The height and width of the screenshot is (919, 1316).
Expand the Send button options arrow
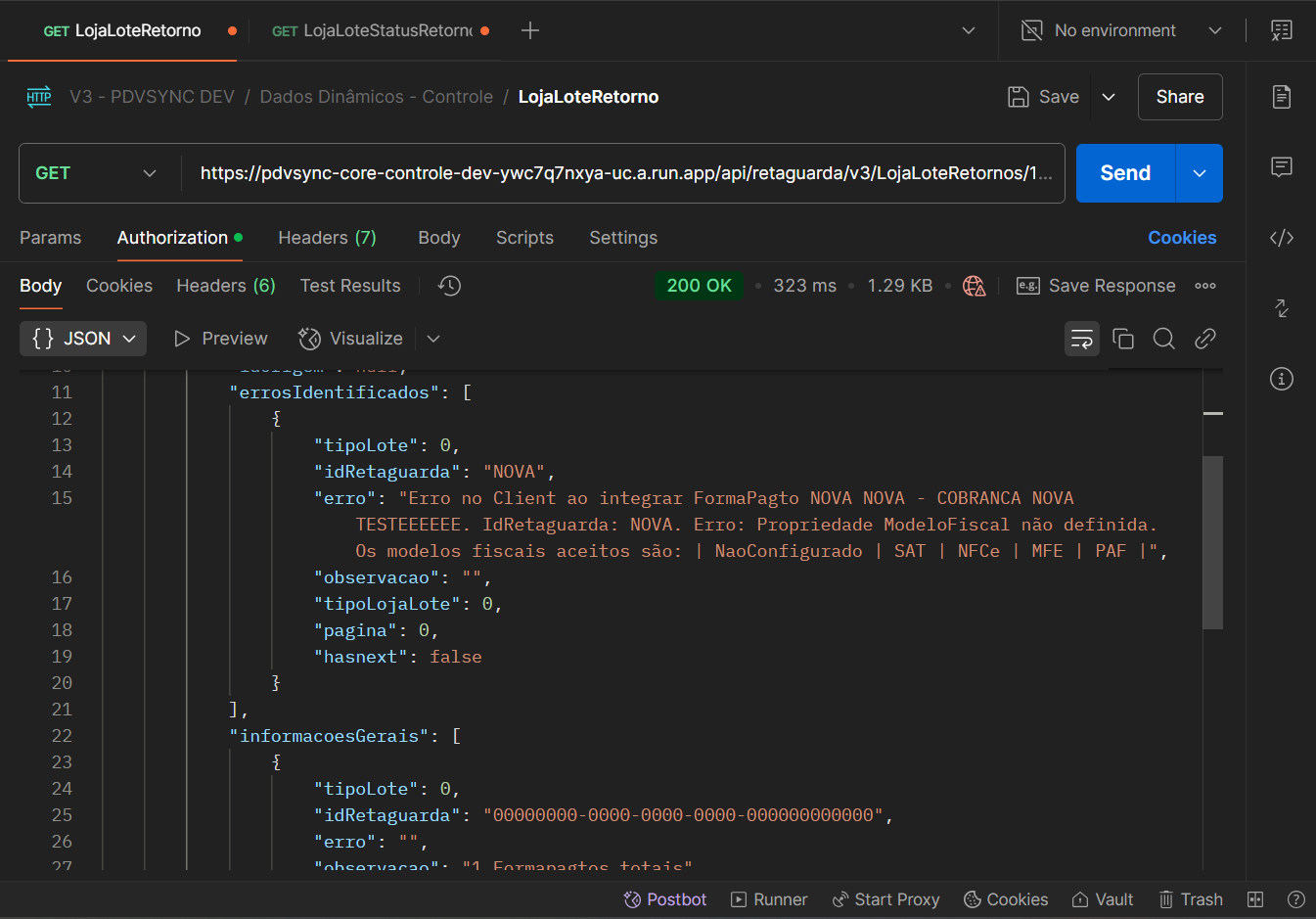1199,173
